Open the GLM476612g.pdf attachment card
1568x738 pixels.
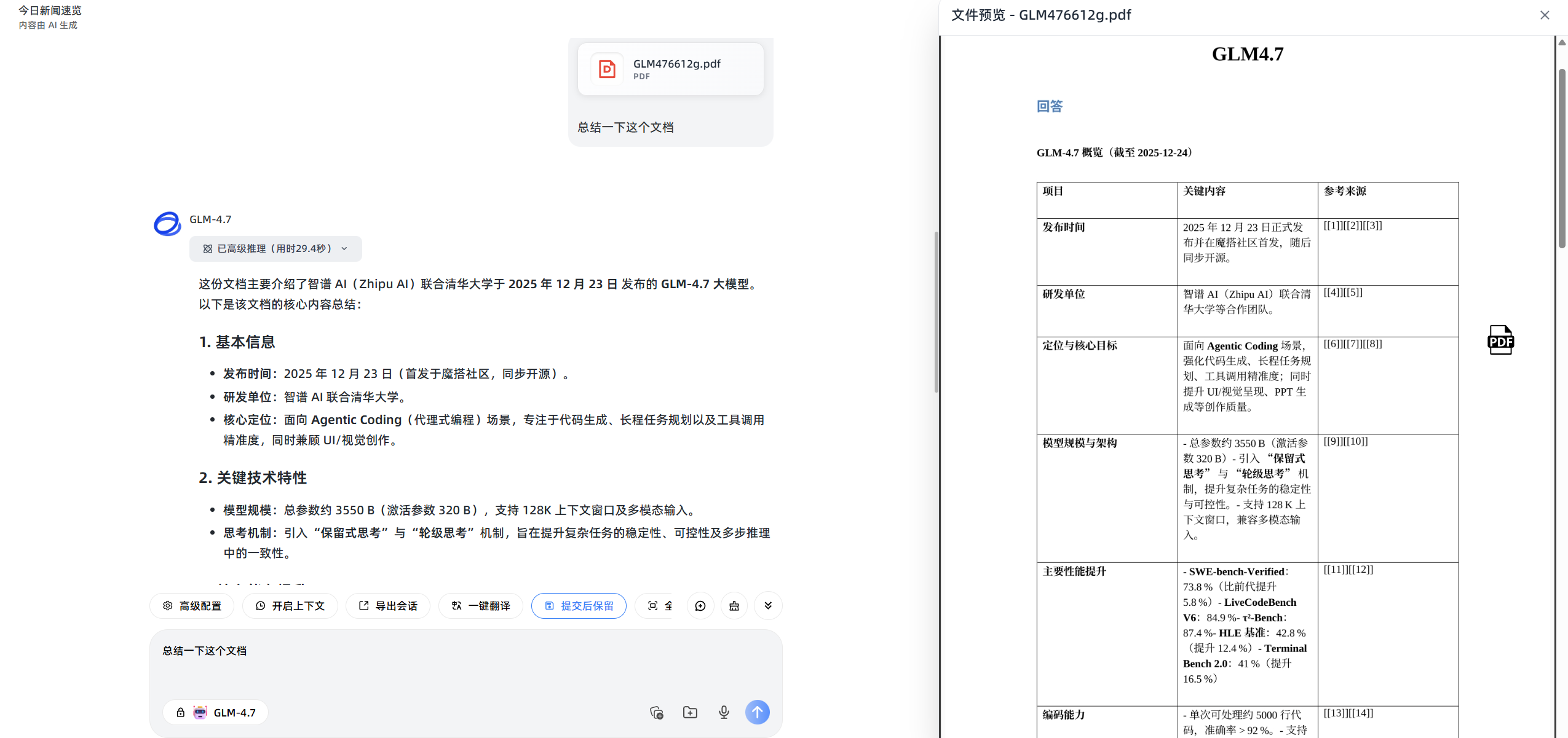coord(670,69)
